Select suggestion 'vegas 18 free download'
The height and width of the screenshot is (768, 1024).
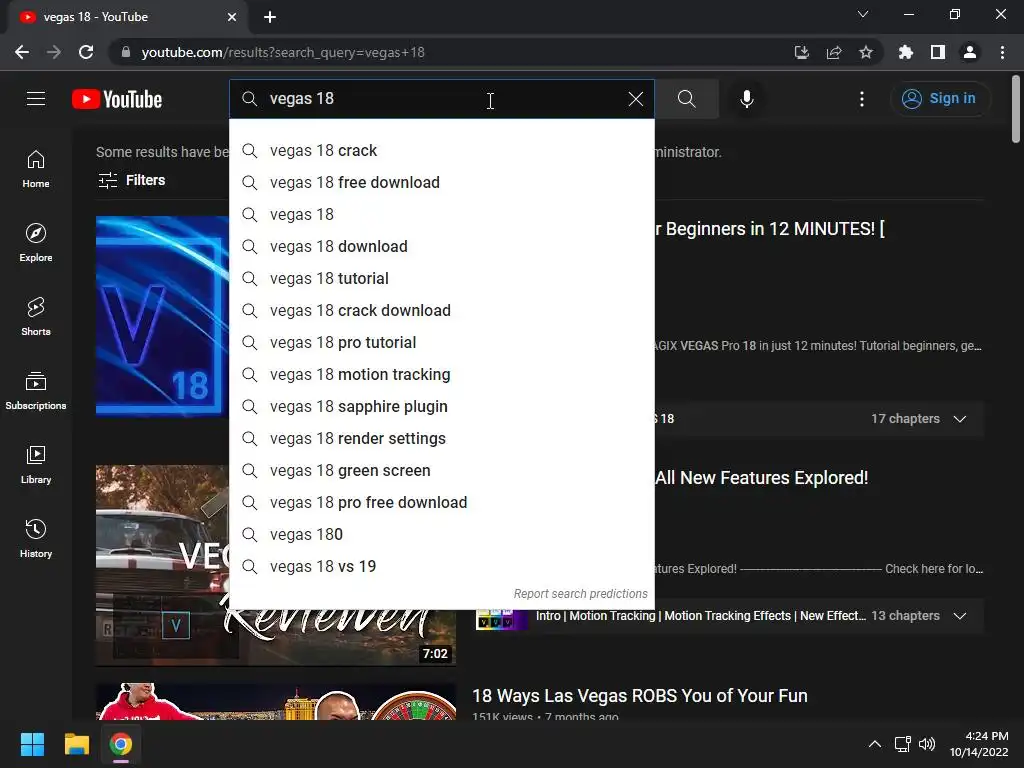point(442,182)
